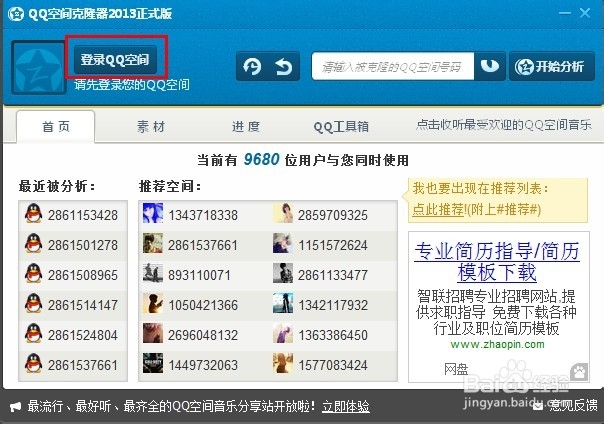
Task: Click avatar thumbnail for 1577083424
Action: pos(283,363)
